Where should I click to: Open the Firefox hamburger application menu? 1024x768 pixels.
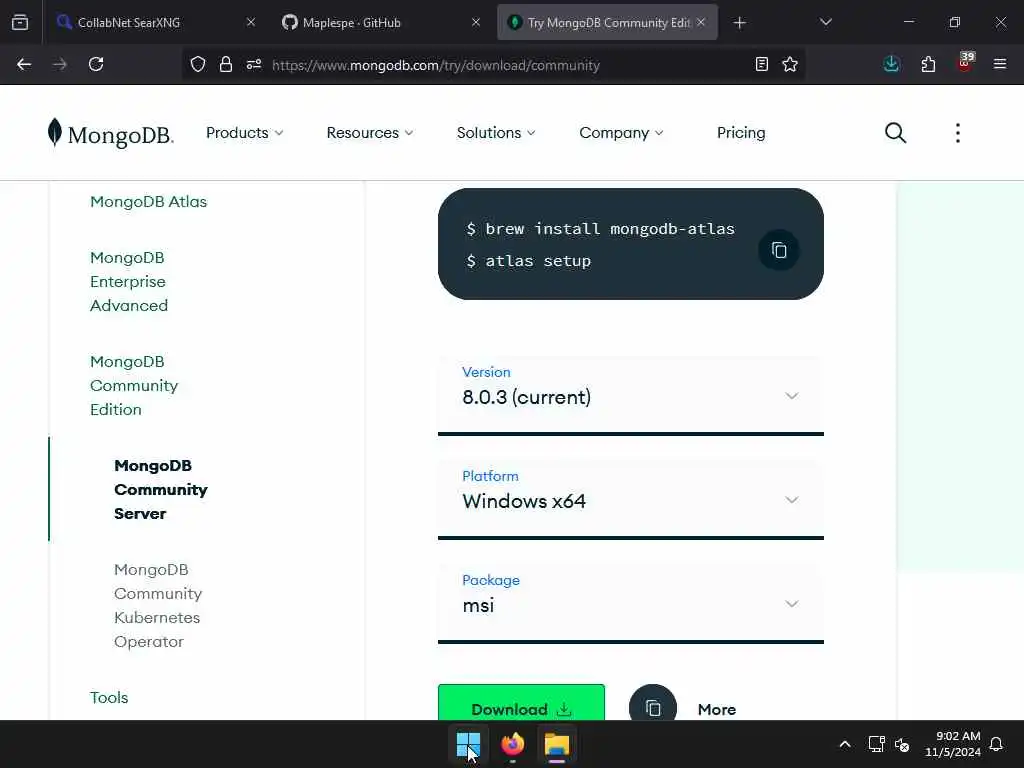[1000, 64]
